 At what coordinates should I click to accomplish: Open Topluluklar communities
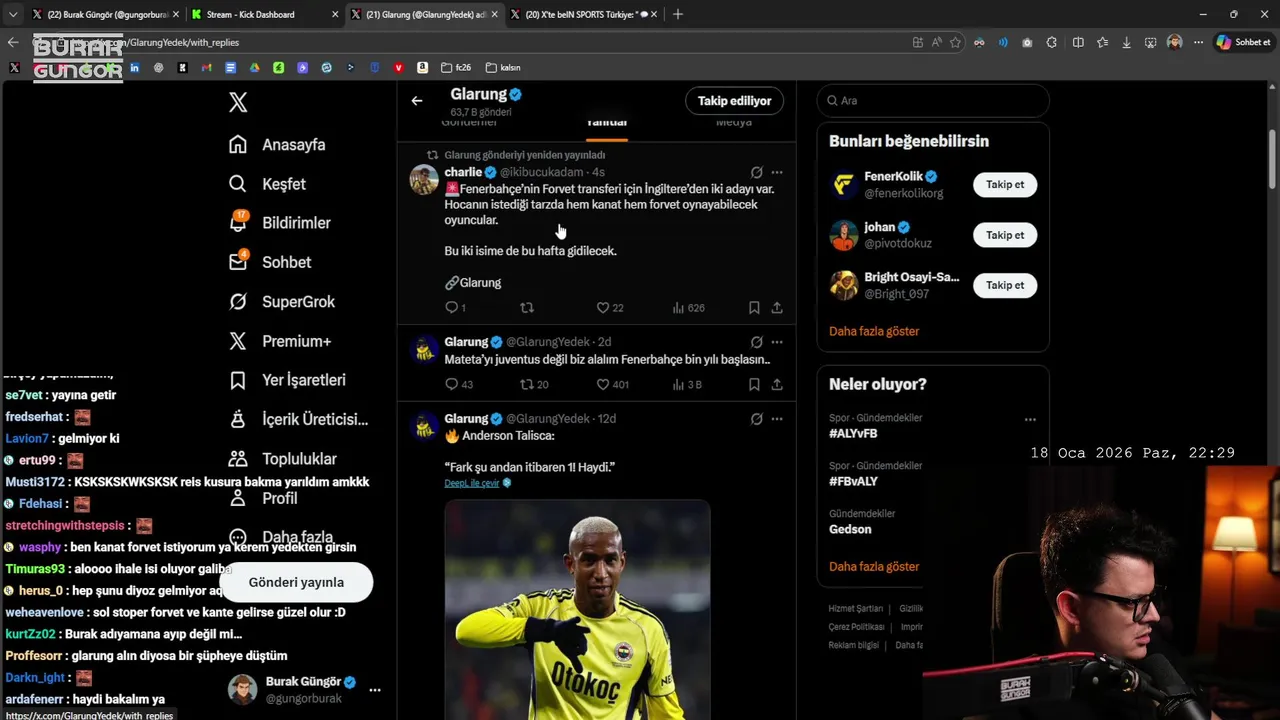tap(282, 459)
